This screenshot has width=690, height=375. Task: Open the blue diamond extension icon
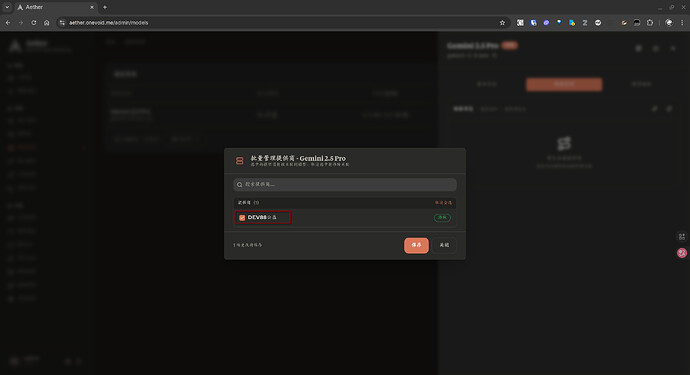pos(559,22)
